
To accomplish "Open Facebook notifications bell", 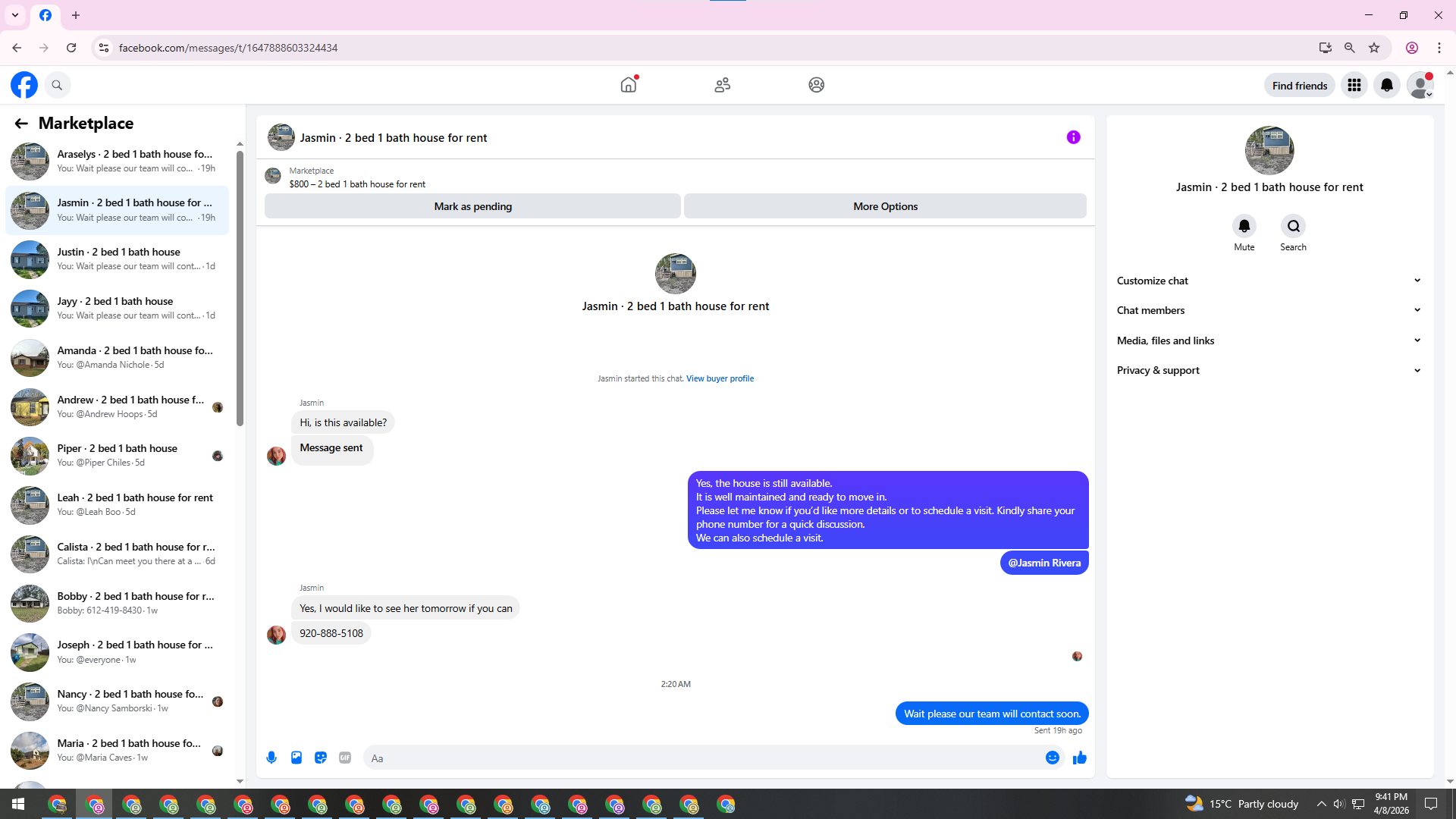I will point(1386,85).
